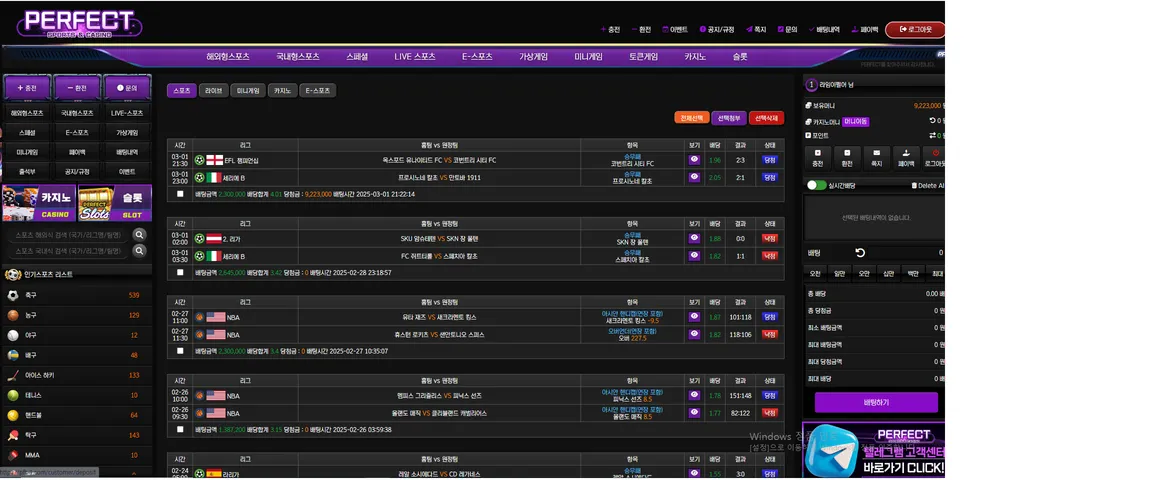Open 충전 icon button in user panel
This screenshot has width=1152, height=480.
[x=818, y=158]
